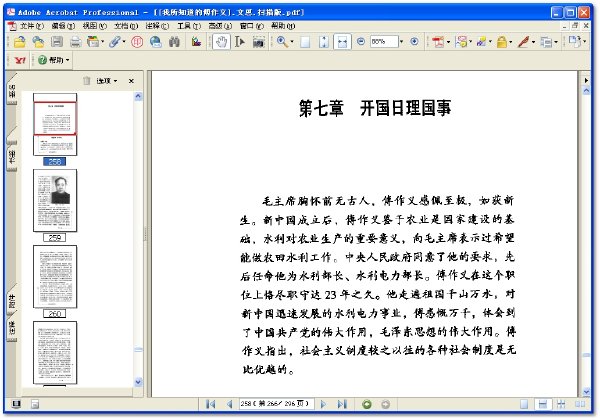Screen dimensions: 600x420
Task: Click the Fit Page icon
Action: click(324, 42)
